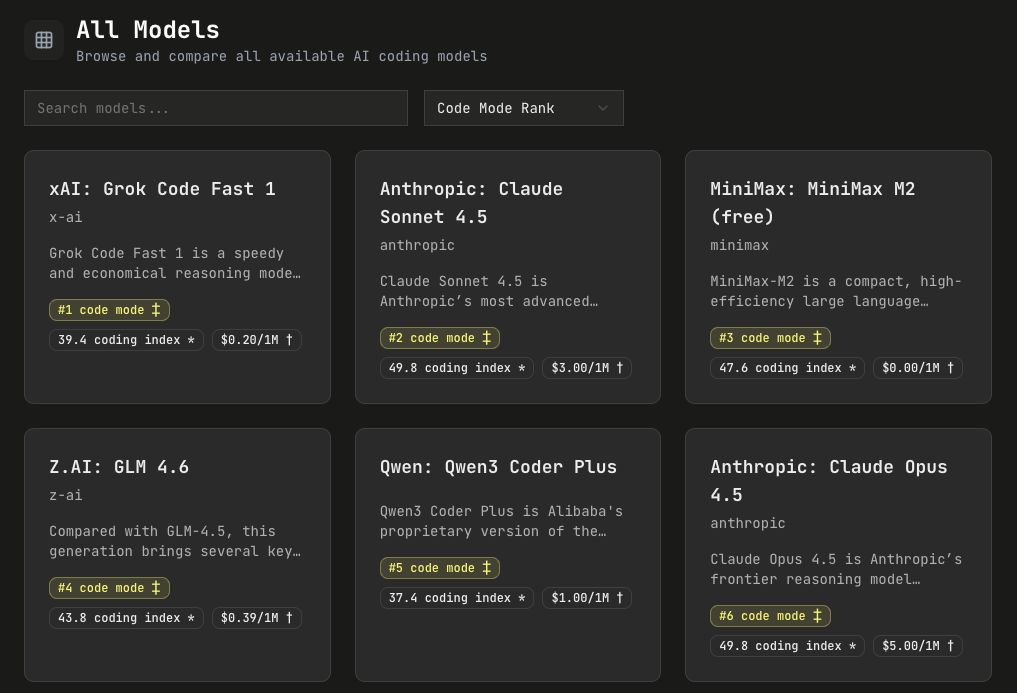1017x693 pixels.
Task: Open the Anthropic: Claude Sonnet 4.5 card title
Action: [x=471, y=202]
